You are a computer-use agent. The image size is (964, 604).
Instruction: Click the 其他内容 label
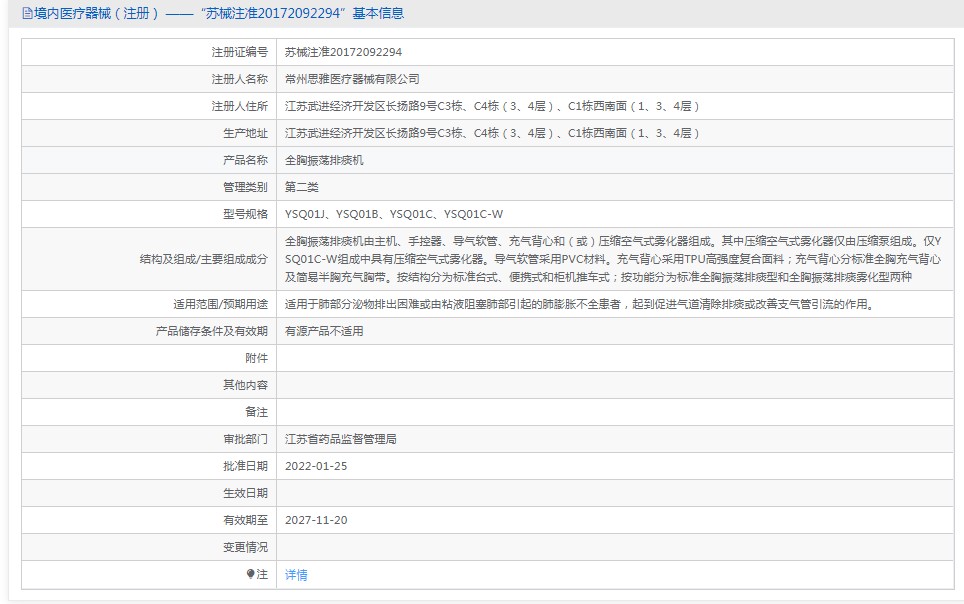245,385
